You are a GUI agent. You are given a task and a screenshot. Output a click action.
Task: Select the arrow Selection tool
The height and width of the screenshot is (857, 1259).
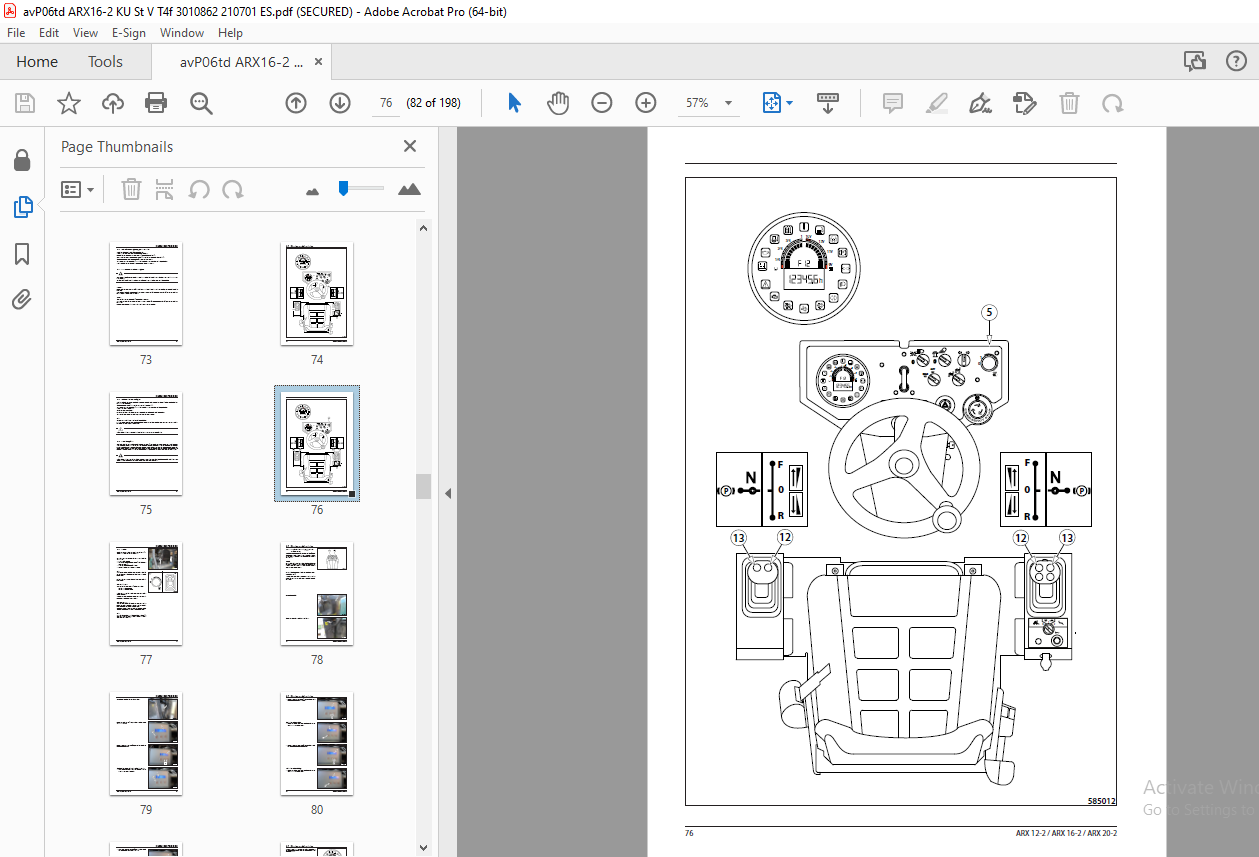click(x=515, y=103)
